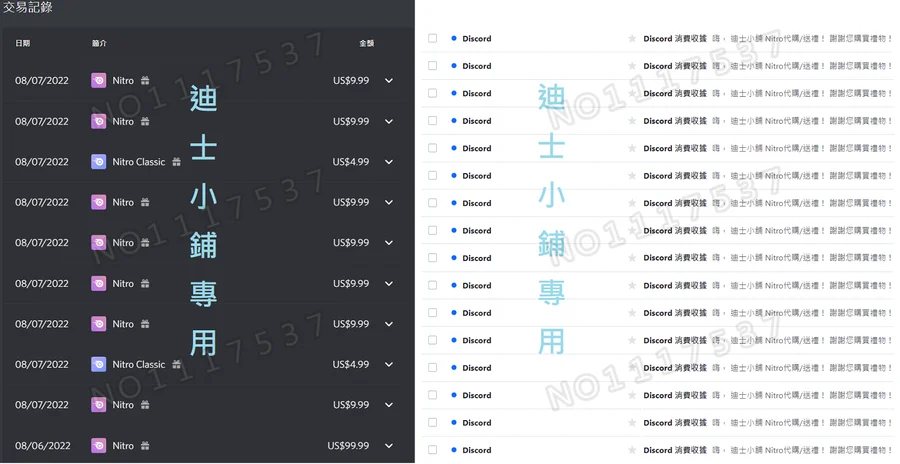Viewport: 900px width, 464px height.
Task: Click the Nitro icon in the first transaction row
Action: (98, 80)
